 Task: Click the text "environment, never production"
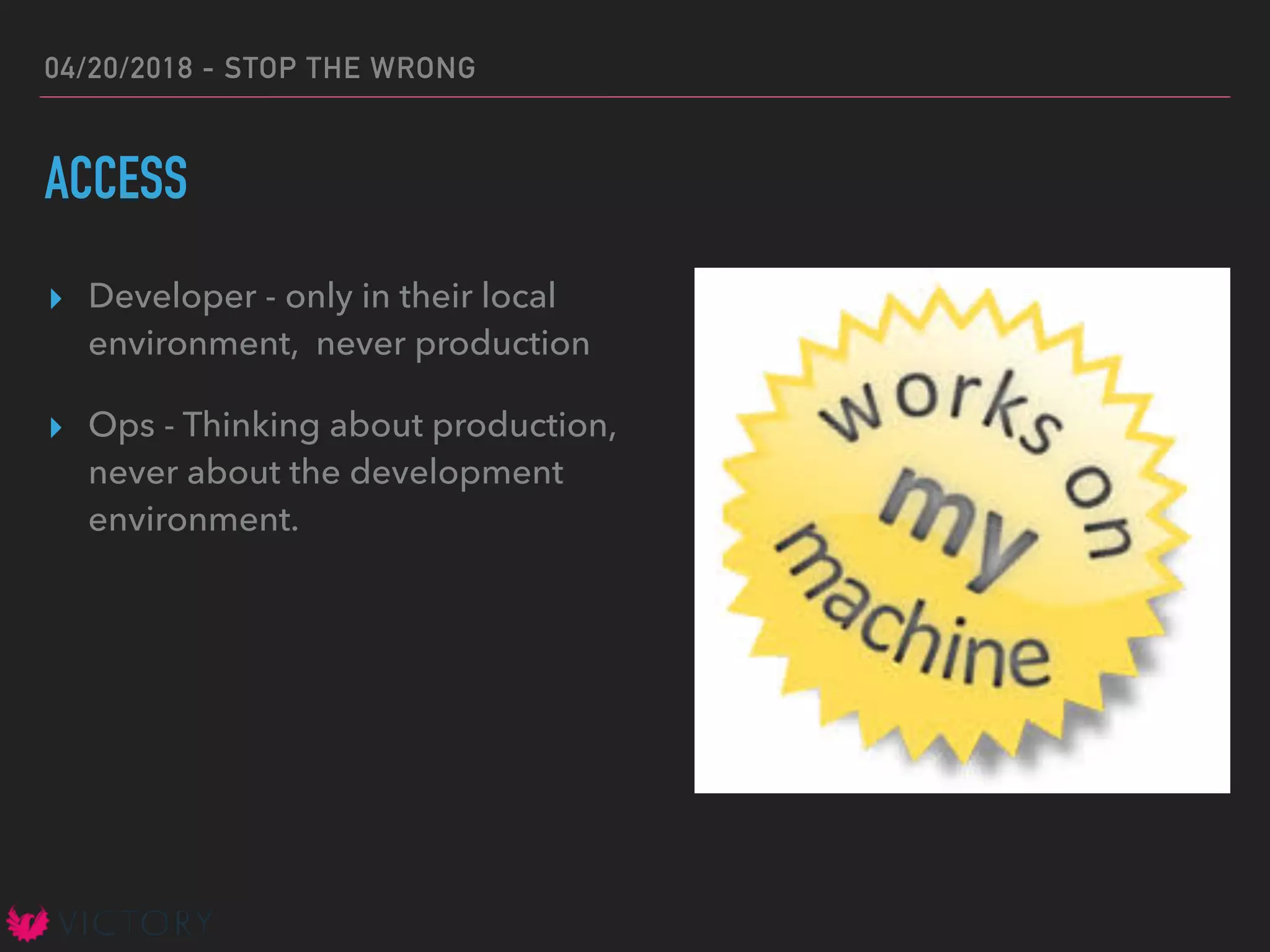pyautogui.click(x=339, y=344)
